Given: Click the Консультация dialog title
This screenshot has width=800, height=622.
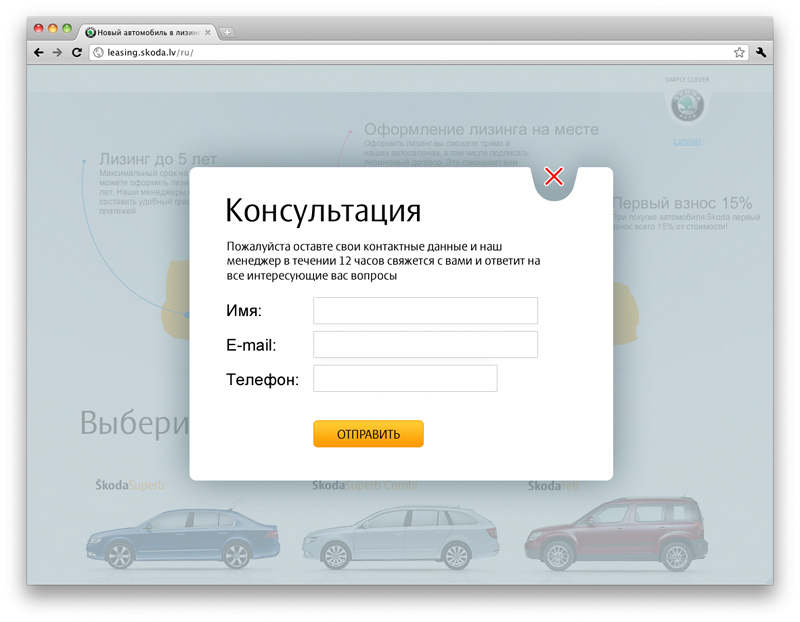Looking at the screenshot, I should 323,210.
